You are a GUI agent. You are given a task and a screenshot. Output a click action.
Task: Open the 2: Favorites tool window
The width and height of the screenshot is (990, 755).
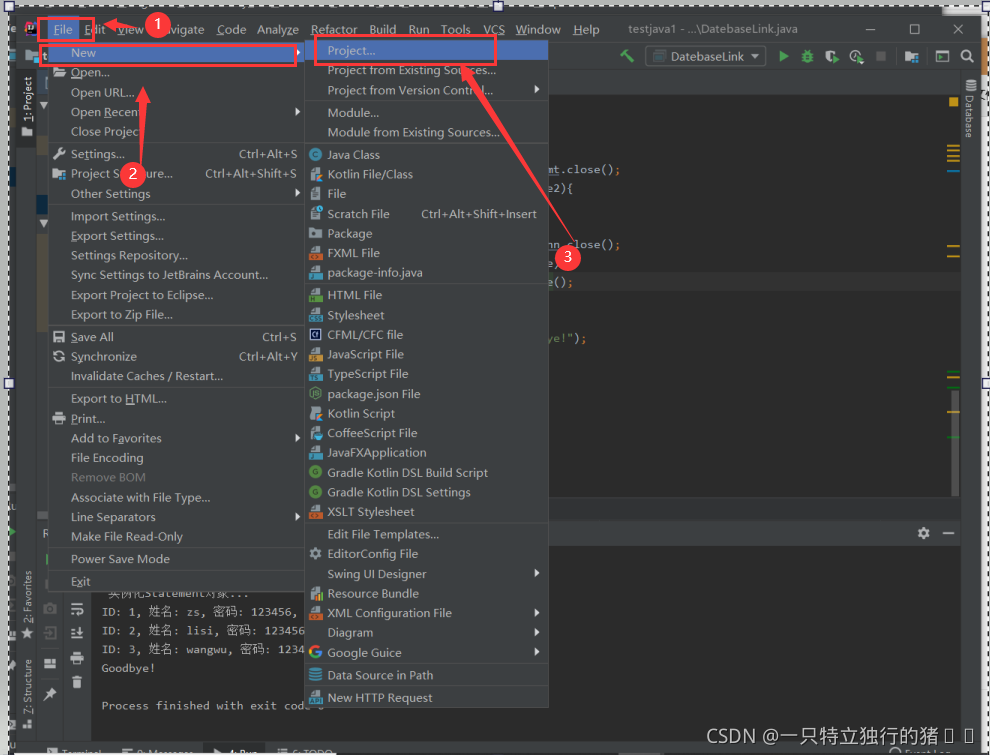coord(27,603)
